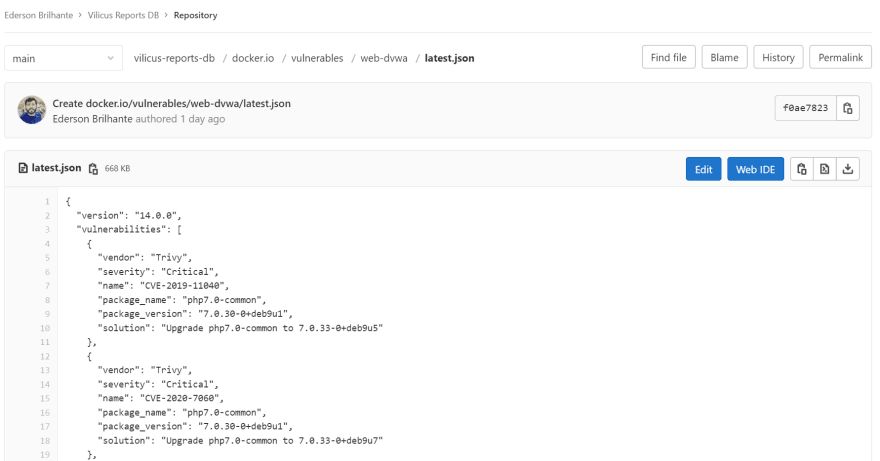Open Blame view for this file
The width and height of the screenshot is (880, 461).
[x=723, y=58]
